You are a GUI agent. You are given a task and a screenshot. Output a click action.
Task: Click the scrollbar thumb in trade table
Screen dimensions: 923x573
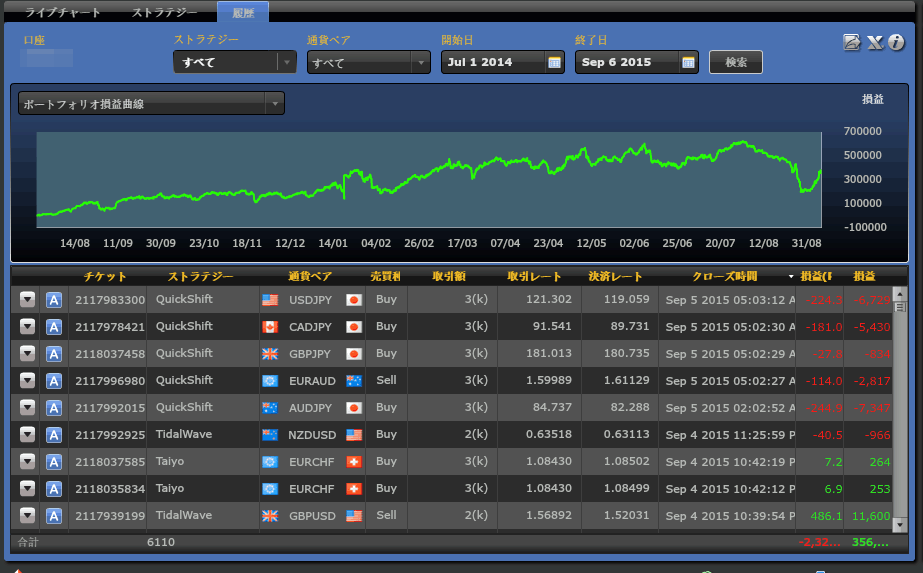pyautogui.click(x=899, y=307)
